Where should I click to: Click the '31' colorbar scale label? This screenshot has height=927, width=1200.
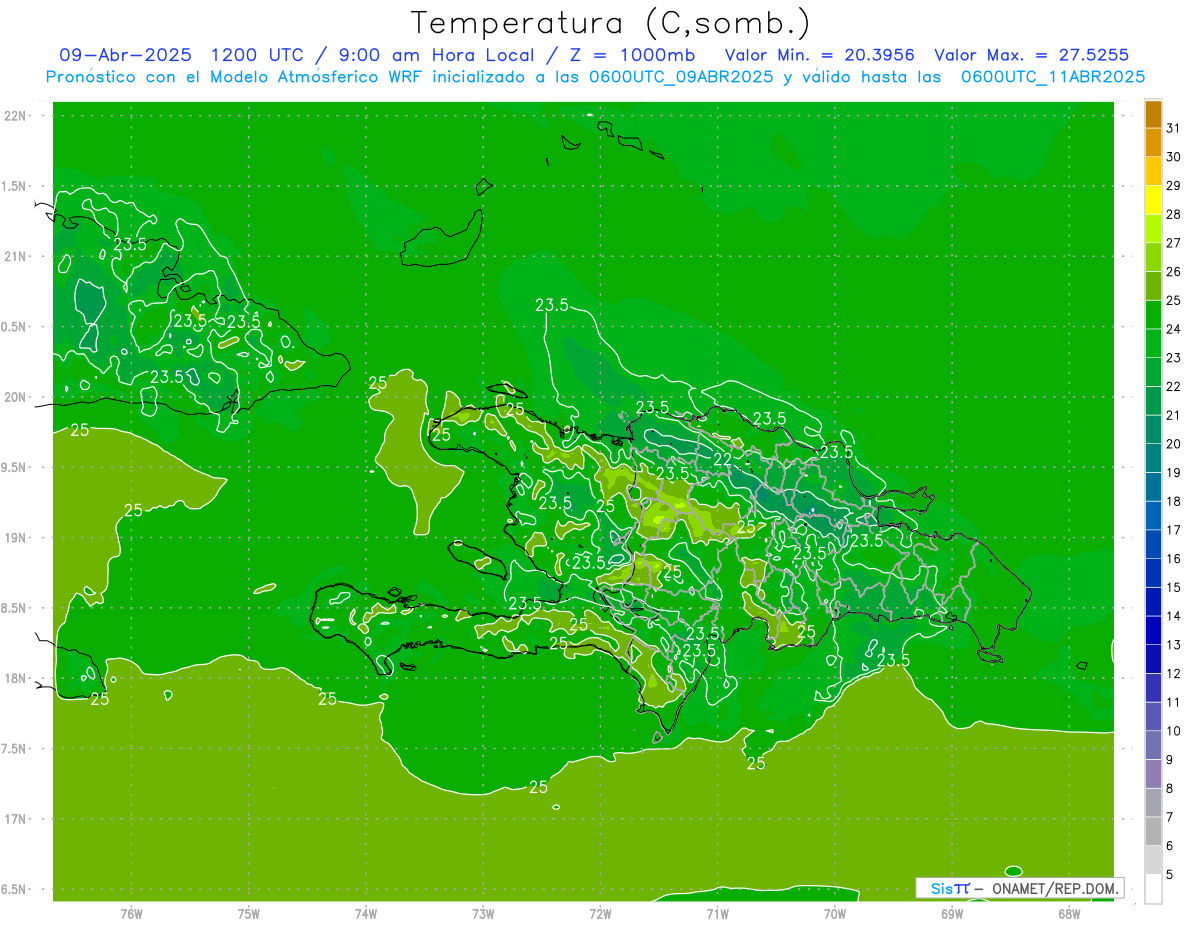(x=1174, y=128)
